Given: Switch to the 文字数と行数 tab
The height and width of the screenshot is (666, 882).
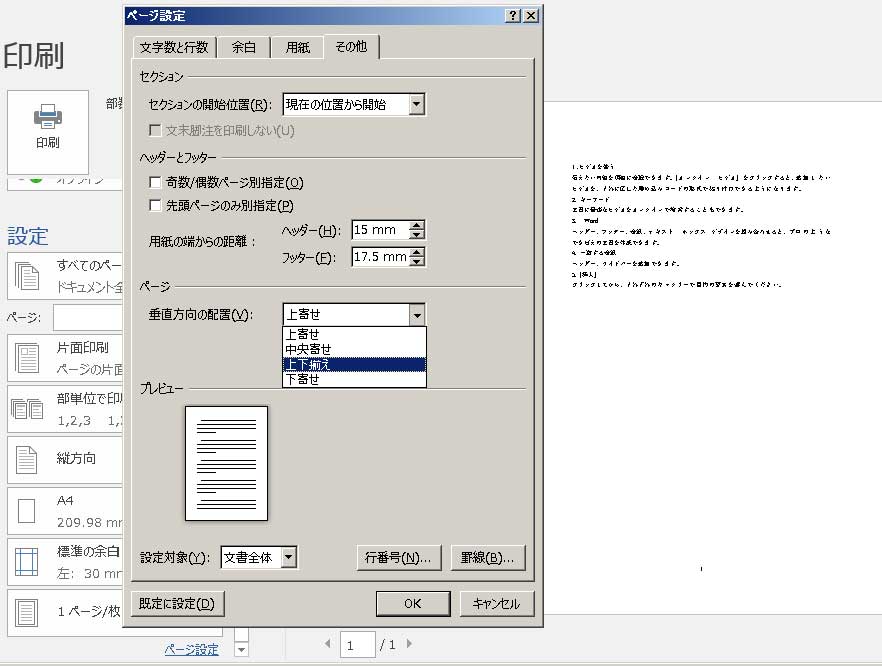Looking at the screenshot, I should click(174, 47).
